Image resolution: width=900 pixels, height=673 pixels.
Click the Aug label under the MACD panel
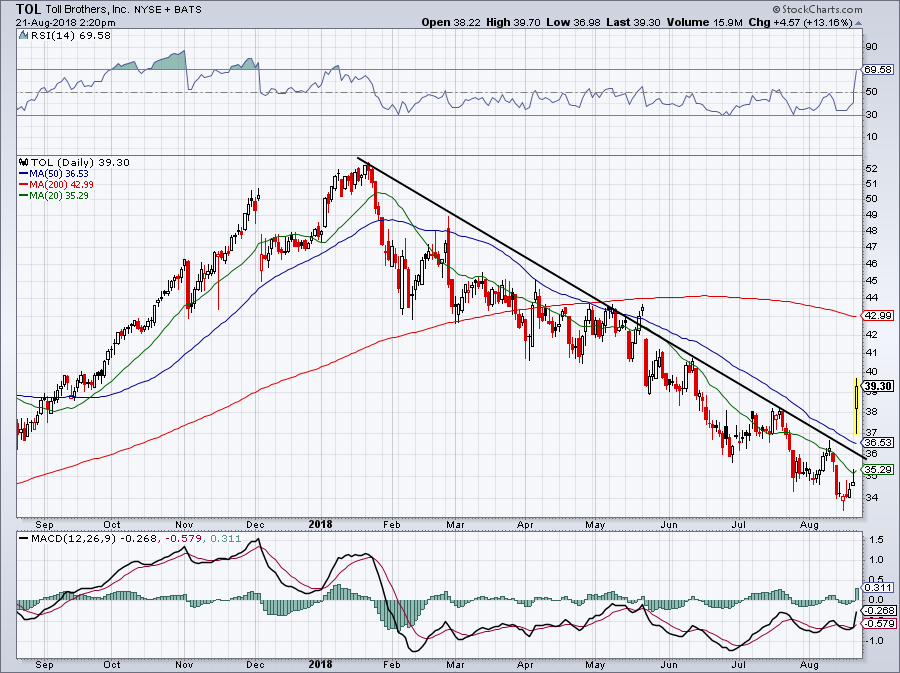pos(809,664)
